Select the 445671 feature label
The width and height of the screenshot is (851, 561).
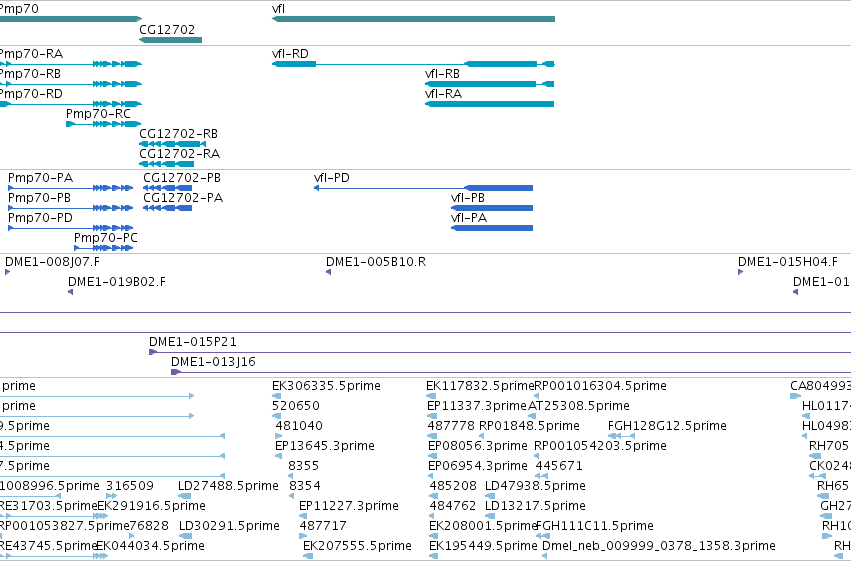coord(559,466)
